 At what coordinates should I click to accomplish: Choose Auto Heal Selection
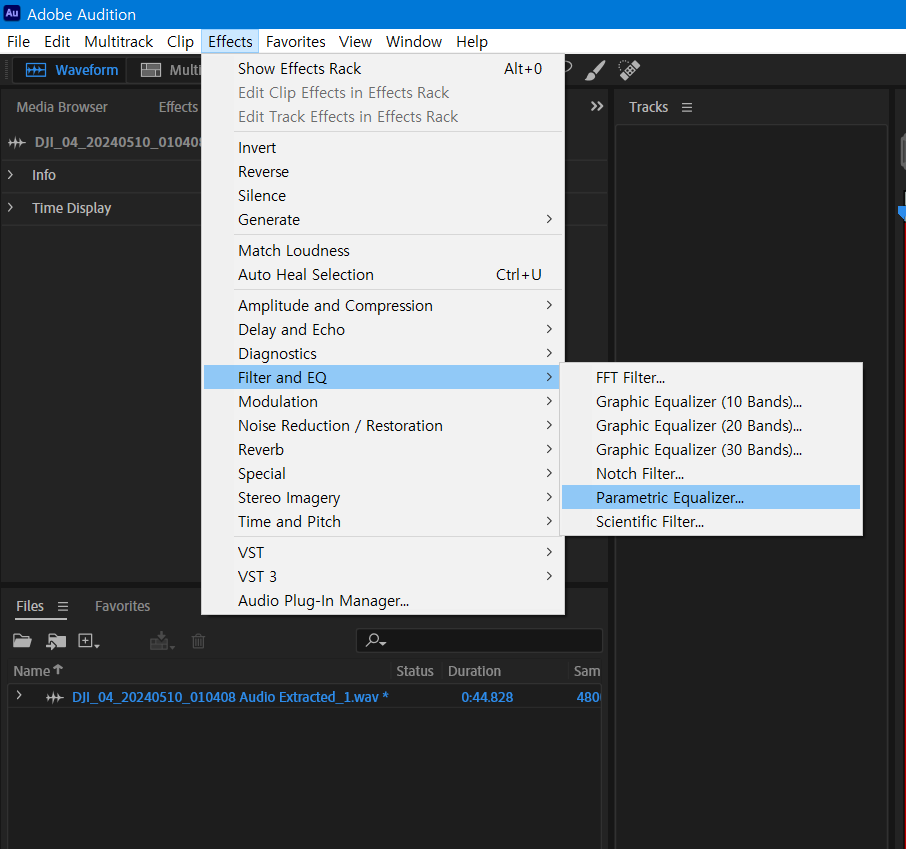(383, 275)
